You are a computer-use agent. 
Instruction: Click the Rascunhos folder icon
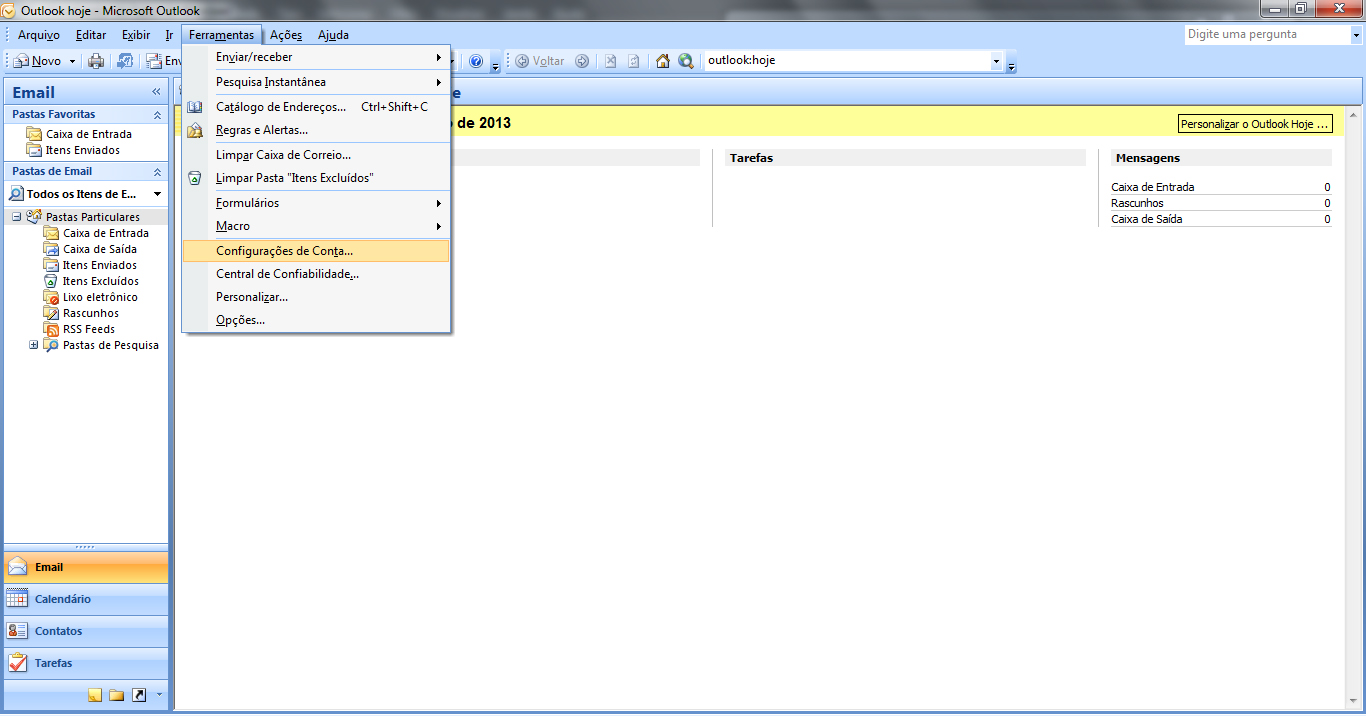[51, 313]
